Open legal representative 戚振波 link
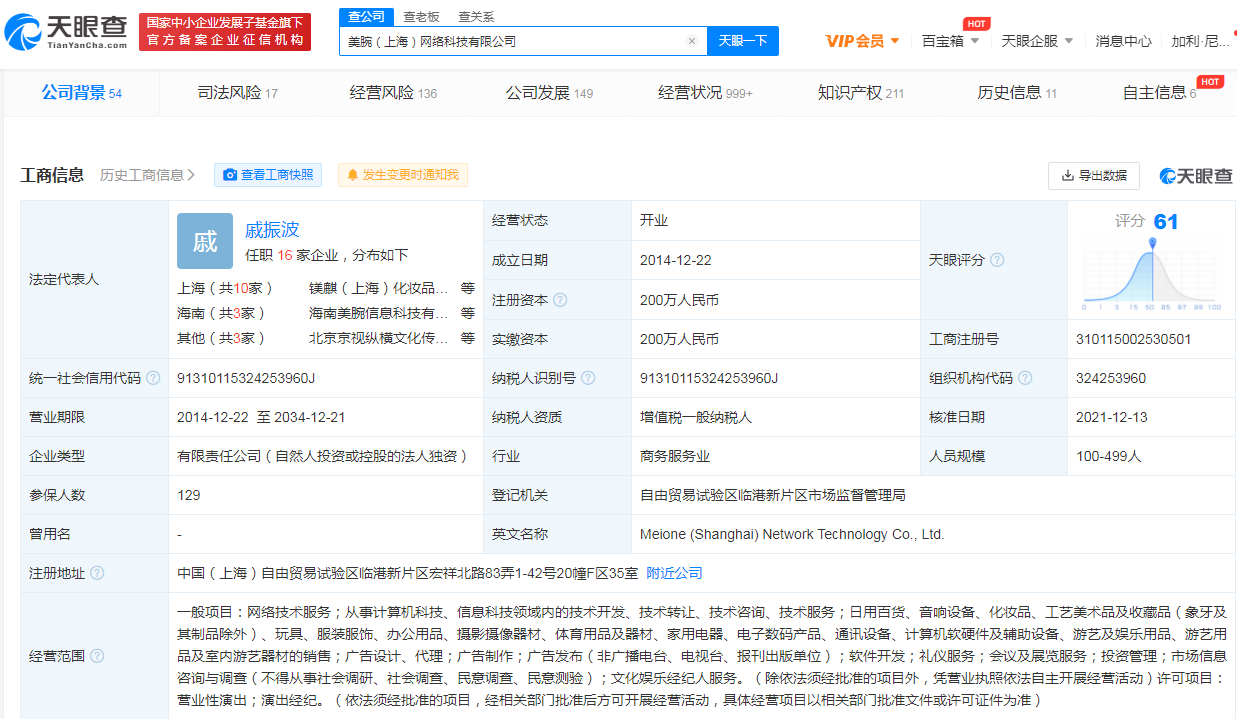The width and height of the screenshot is (1237, 719). click(x=272, y=230)
